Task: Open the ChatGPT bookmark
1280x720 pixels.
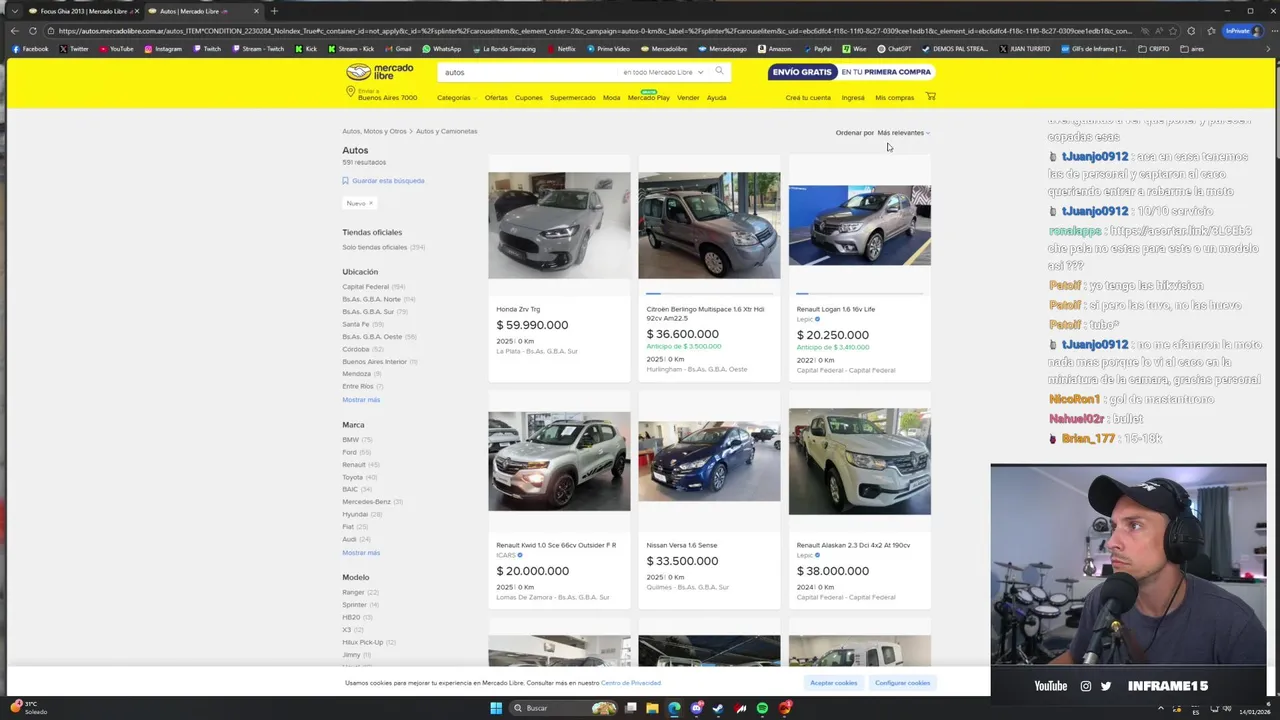Action: (x=895, y=48)
